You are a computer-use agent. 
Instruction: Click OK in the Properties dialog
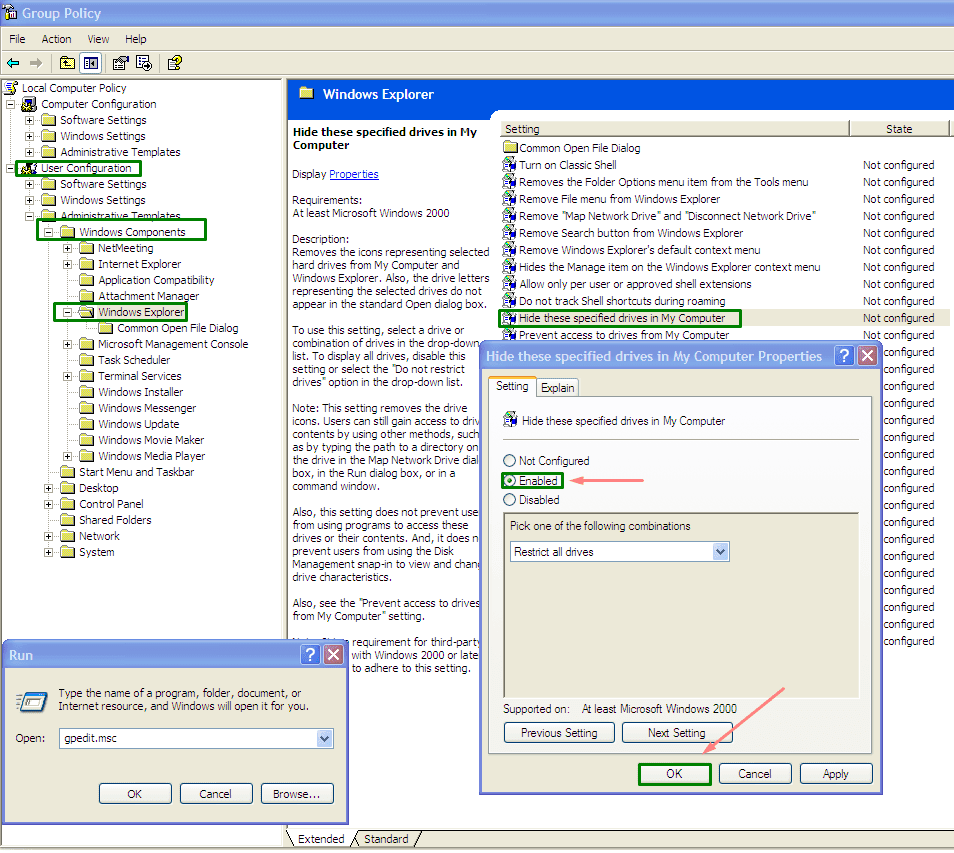(674, 774)
